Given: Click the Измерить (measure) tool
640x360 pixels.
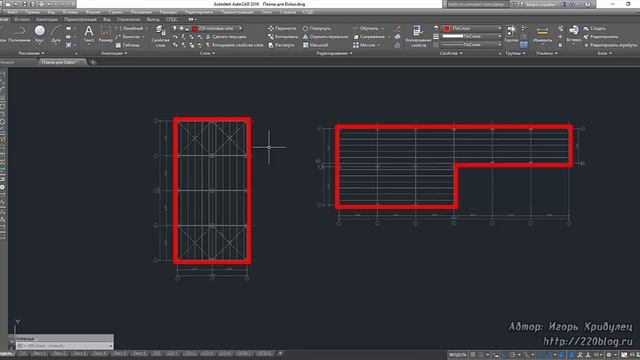Looking at the screenshot, I should click(x=542, y=34).
